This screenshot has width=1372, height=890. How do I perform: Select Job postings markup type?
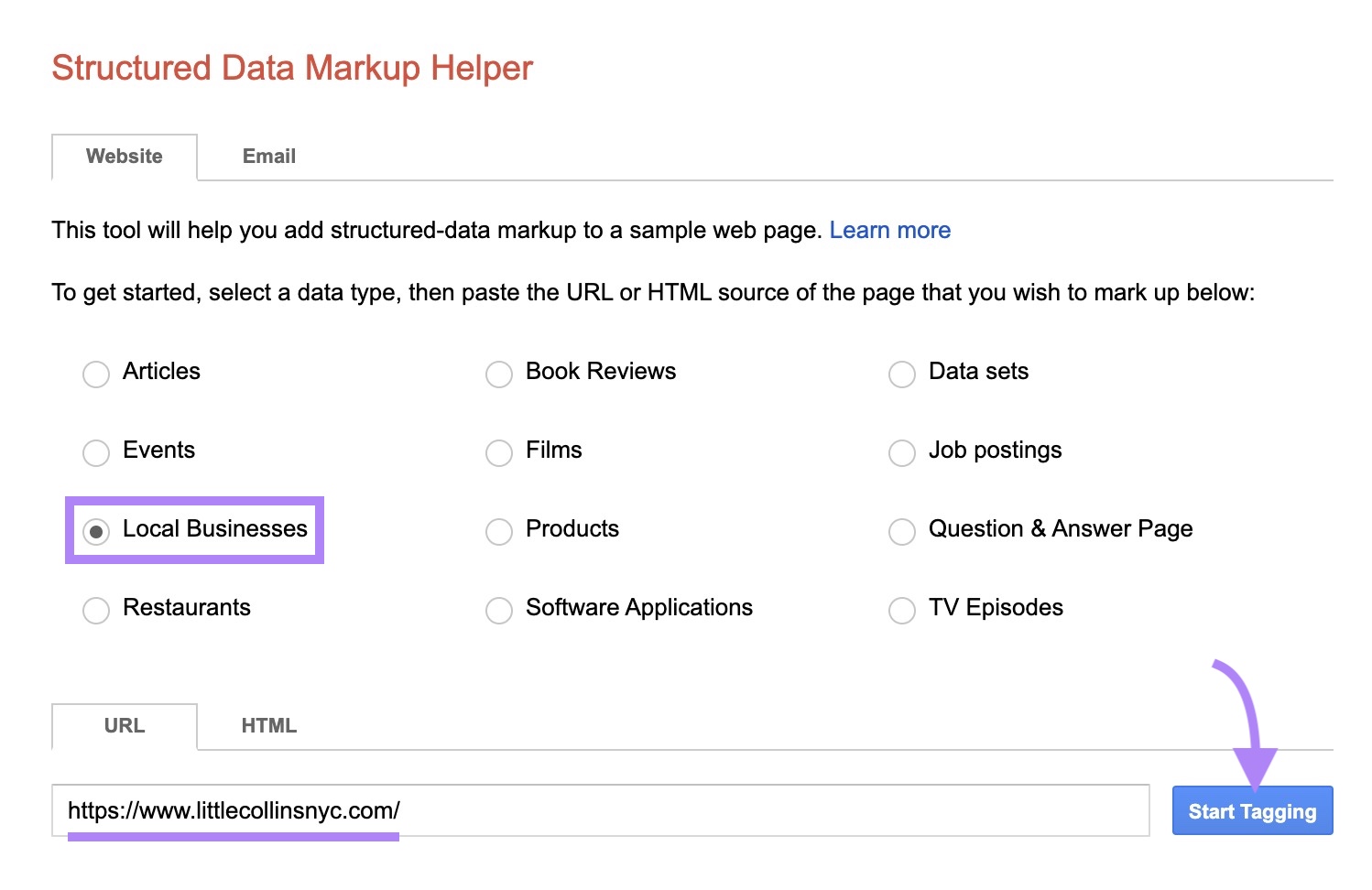901,452
